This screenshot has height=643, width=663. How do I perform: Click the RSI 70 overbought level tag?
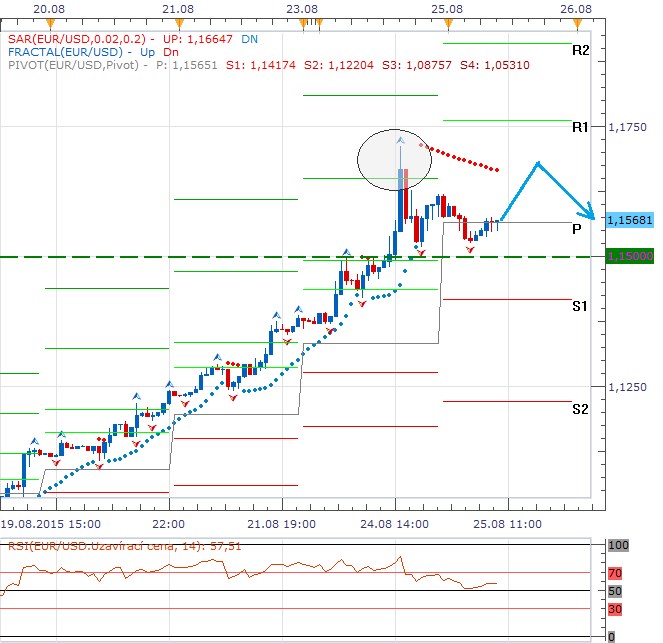[x=619, y=573]
